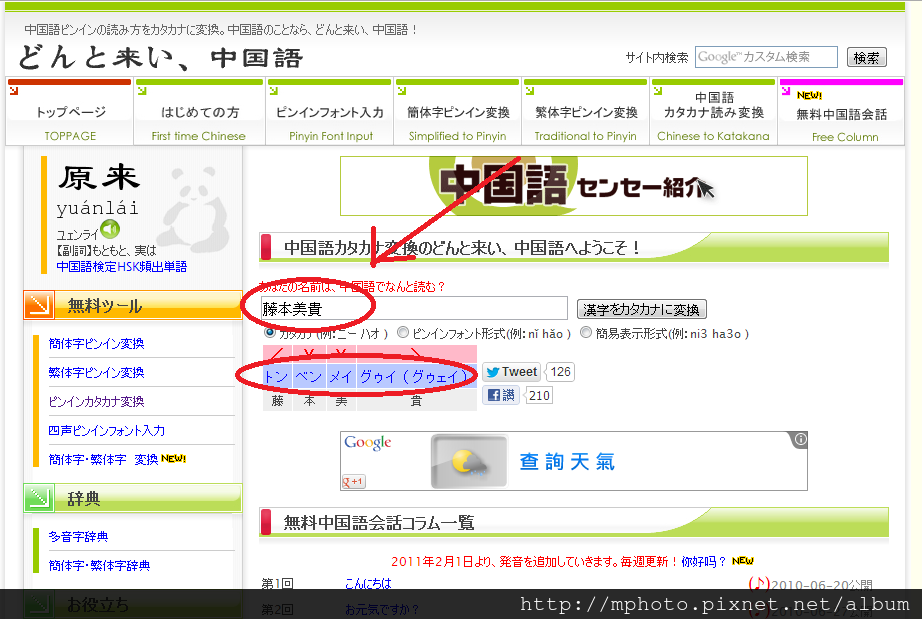Screen dimensions: 922x619
Task: Open the 無料中国語会話 Free Column tab
Action: coord(841,112)
